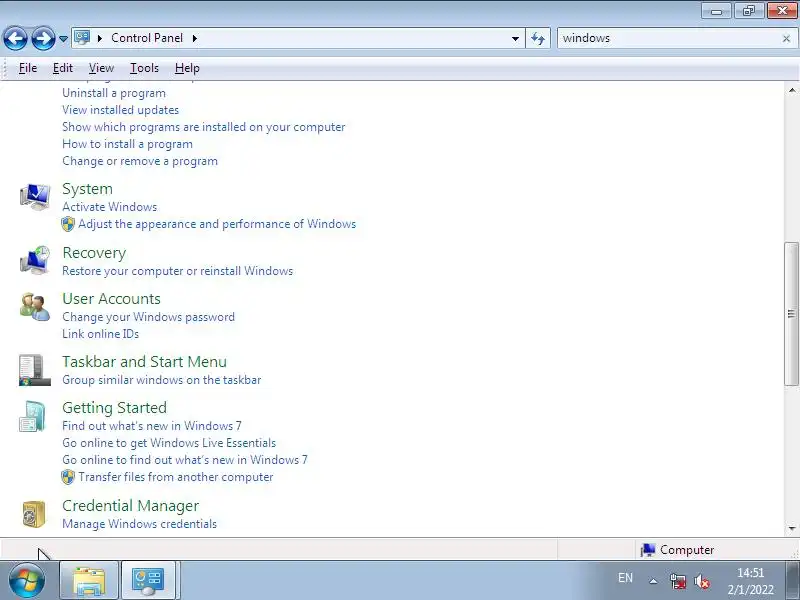800x600 pixels.
Task: Click the vertical scrollbar thumb
Action: pos(791,314)
